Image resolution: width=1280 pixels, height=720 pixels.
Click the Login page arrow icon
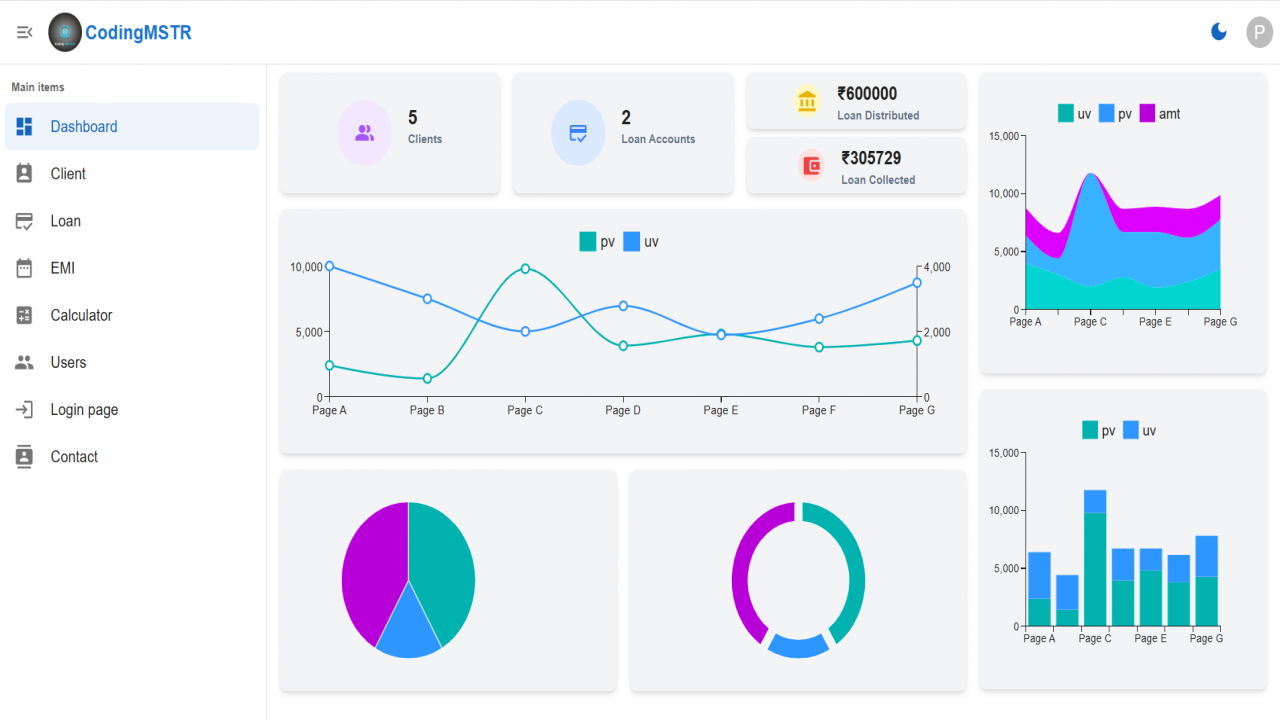point(24,409)
